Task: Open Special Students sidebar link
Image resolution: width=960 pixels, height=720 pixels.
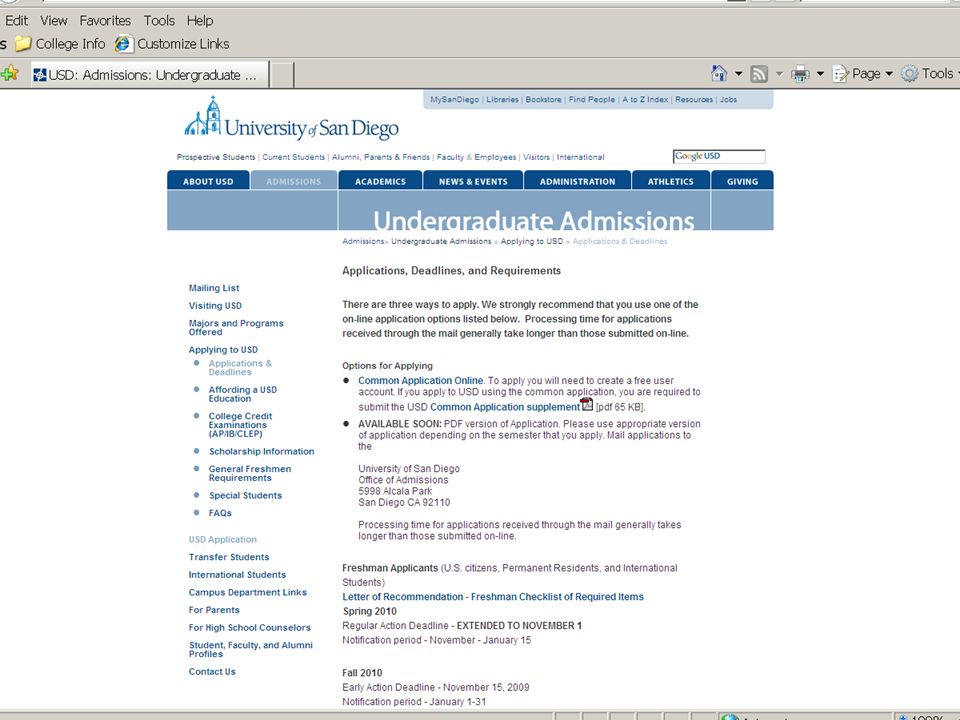Action: (246, 495)
